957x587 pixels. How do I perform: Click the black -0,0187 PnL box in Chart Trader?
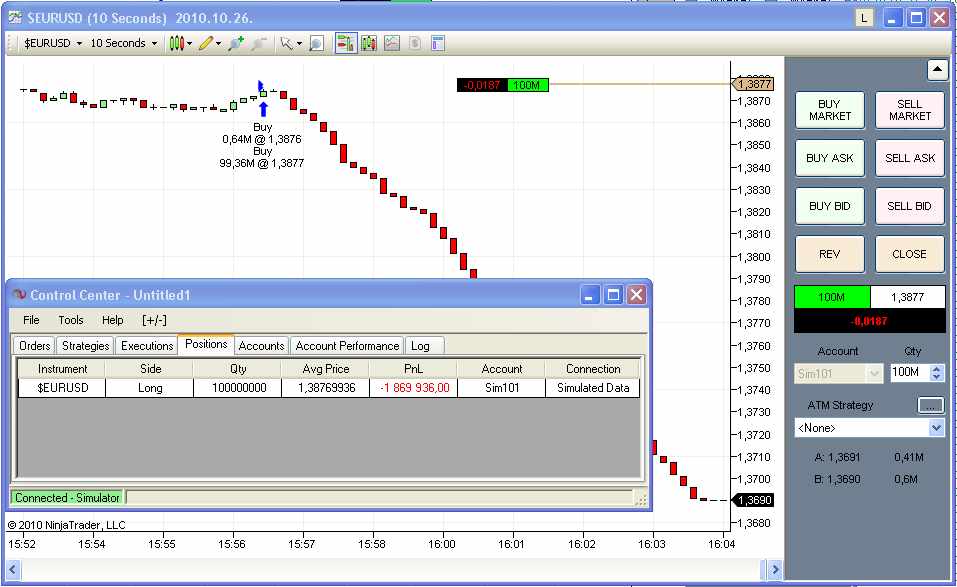(869, 320)
